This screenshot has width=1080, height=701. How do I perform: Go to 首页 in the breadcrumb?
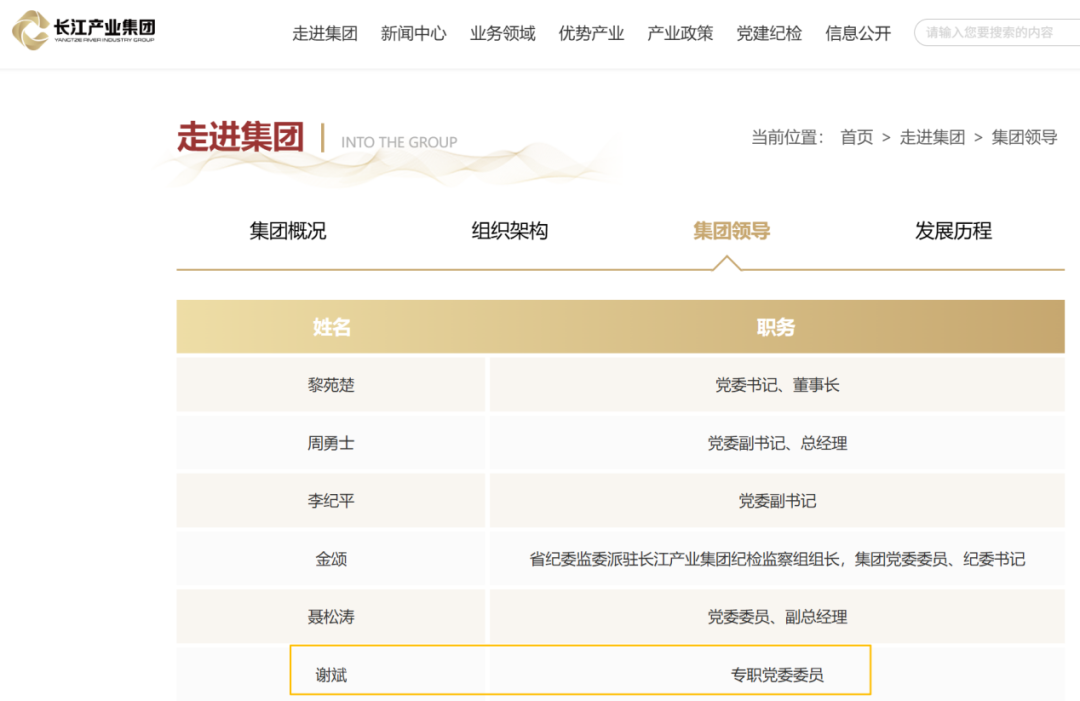tap(857, 137)
